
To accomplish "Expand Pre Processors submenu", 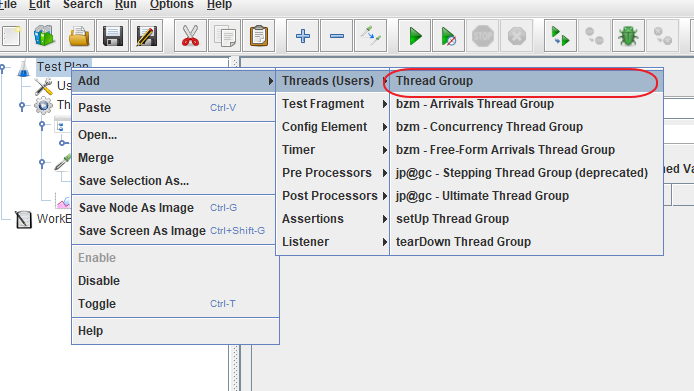I will [x=333, y=173].
